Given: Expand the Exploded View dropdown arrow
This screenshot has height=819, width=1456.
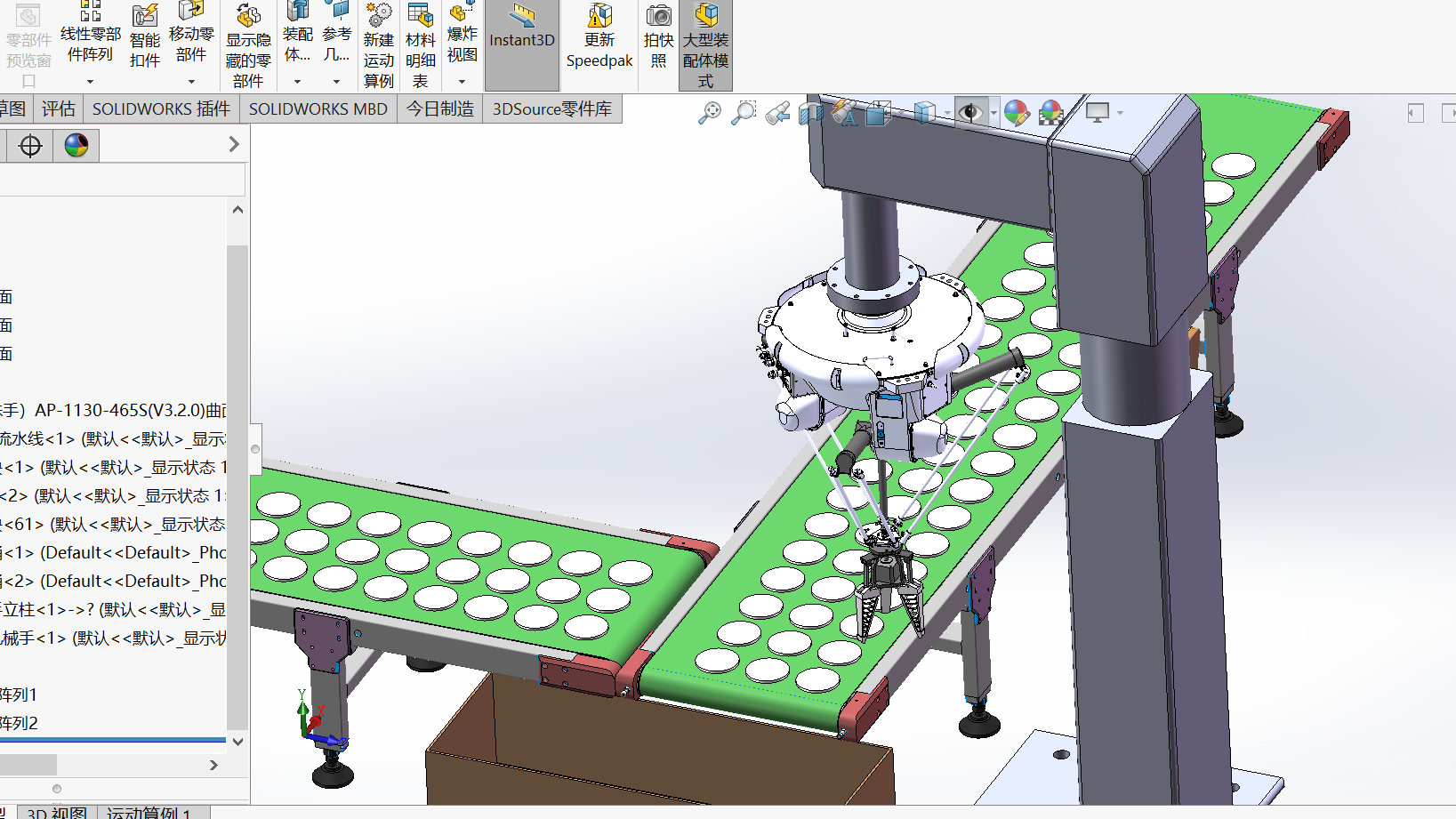Looking at the screenshot, I should tap(463, 82).
